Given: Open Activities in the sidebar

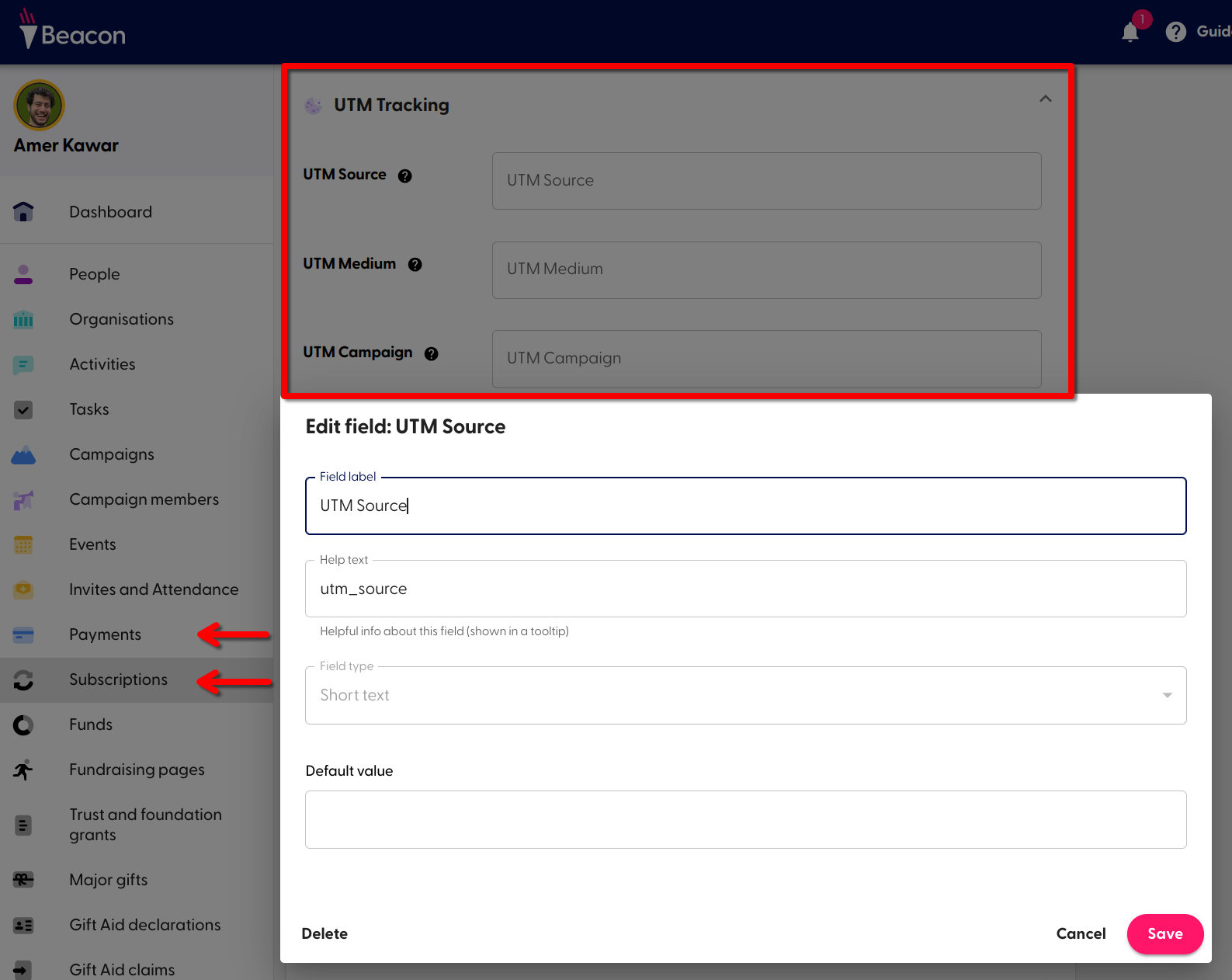Looking at the screenshot, I should coord(102,364).
